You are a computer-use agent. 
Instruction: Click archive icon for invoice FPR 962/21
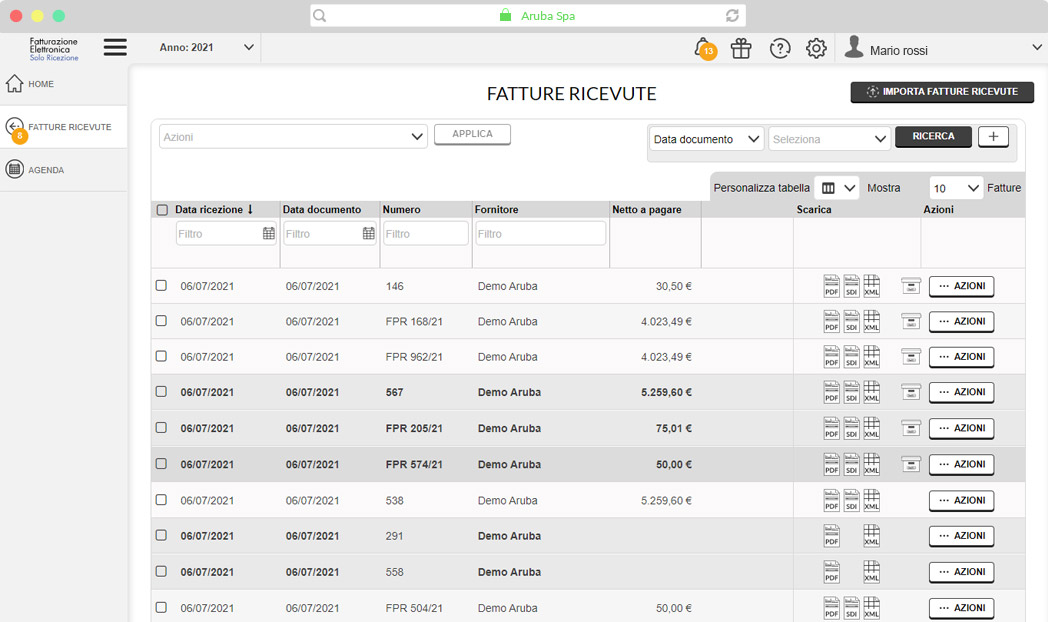click(x=910, y=357)
